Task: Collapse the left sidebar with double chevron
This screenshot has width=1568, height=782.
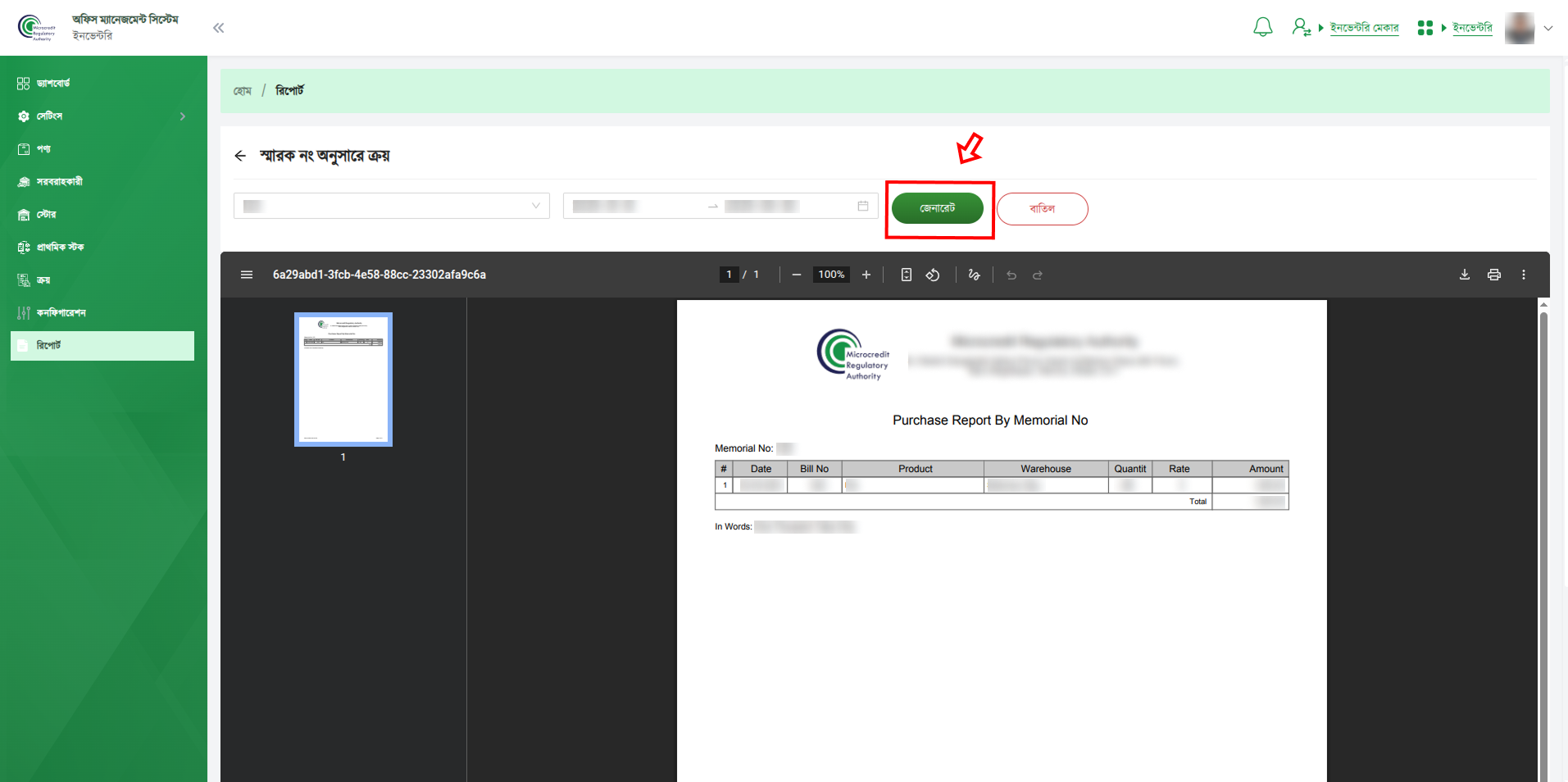Action: click(218, 28)
